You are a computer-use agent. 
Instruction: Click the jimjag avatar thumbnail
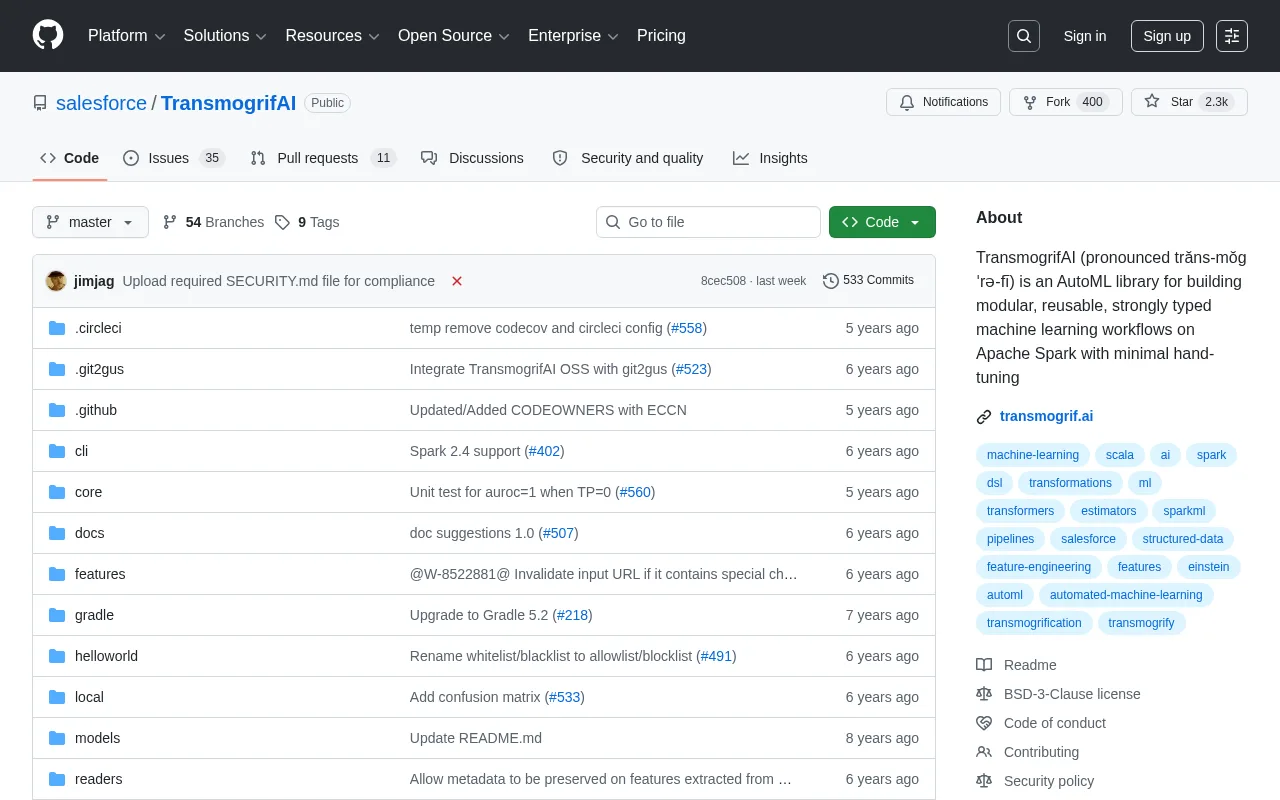pyautogui.click(x=56, y=281)
